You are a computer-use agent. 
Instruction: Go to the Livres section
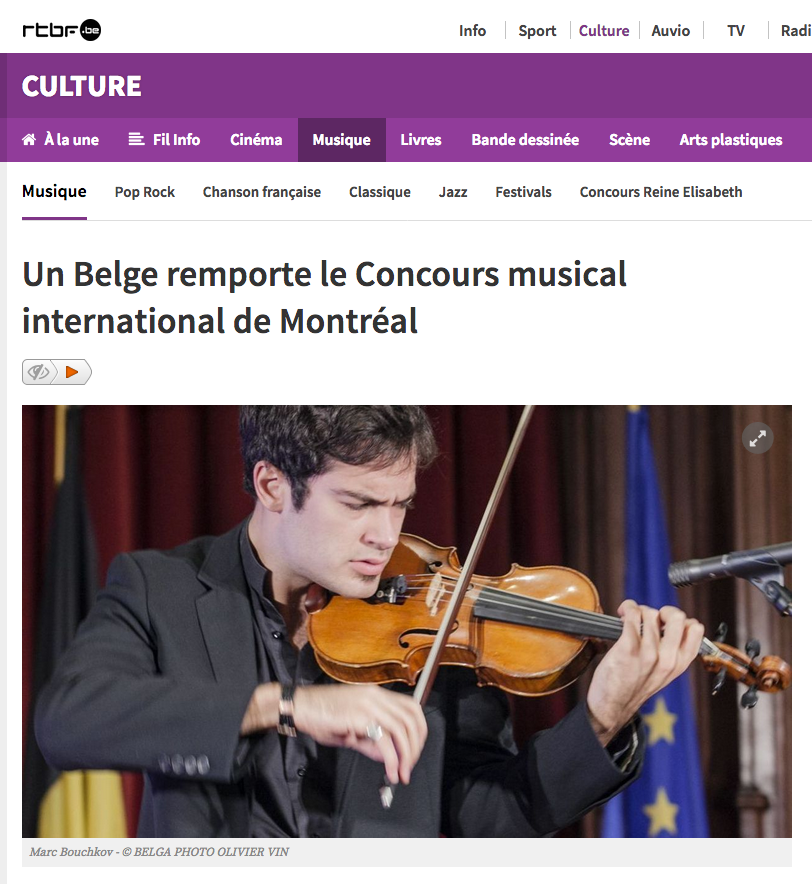421,140
